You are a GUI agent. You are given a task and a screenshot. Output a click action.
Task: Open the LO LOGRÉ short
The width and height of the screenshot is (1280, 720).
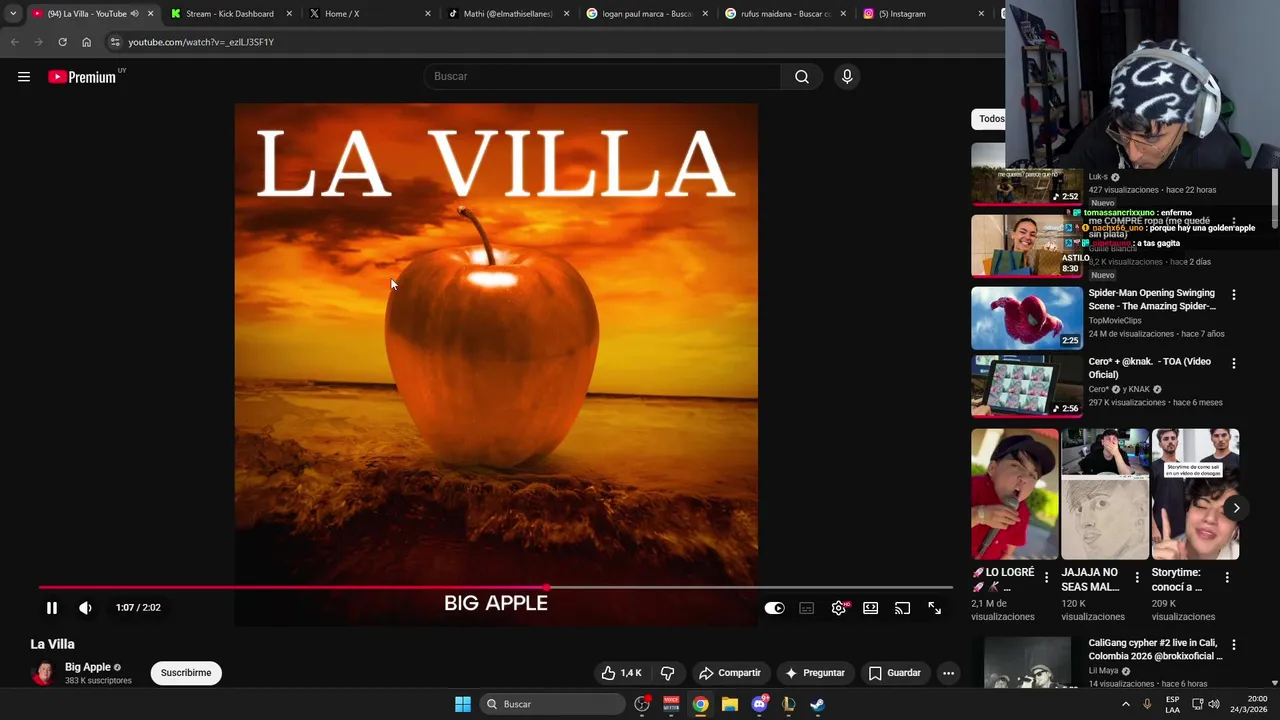click(x=1014, y=494)
